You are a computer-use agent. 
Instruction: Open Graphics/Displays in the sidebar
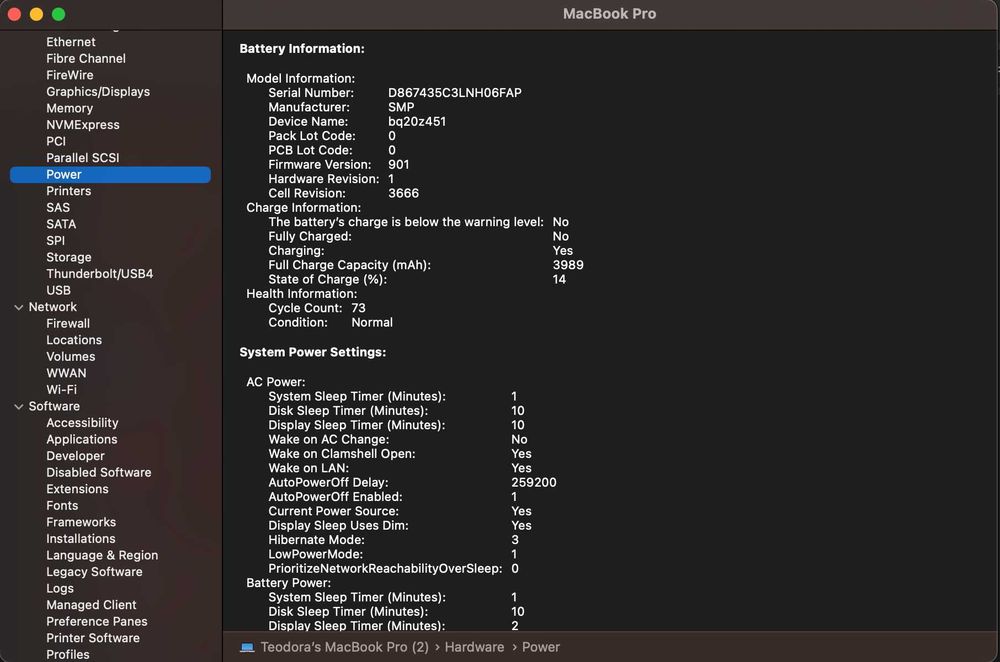click(98, 92)
